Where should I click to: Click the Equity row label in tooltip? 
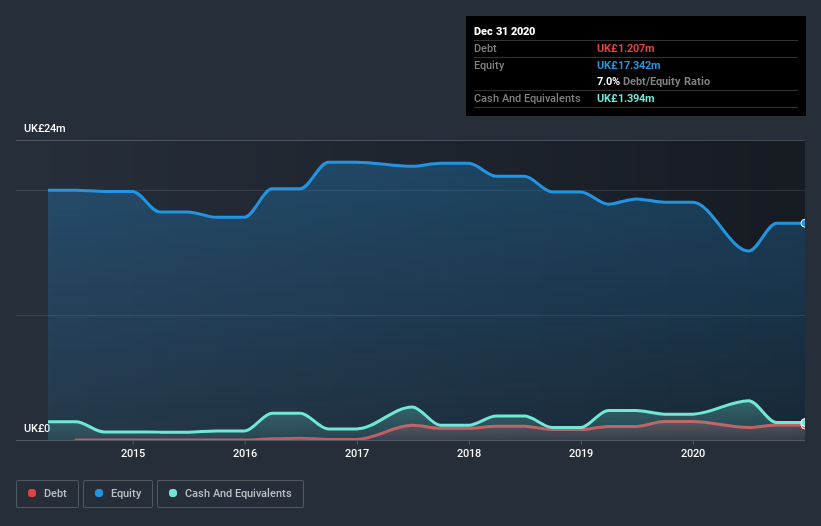pyautogui.click(x=489, y=65)
